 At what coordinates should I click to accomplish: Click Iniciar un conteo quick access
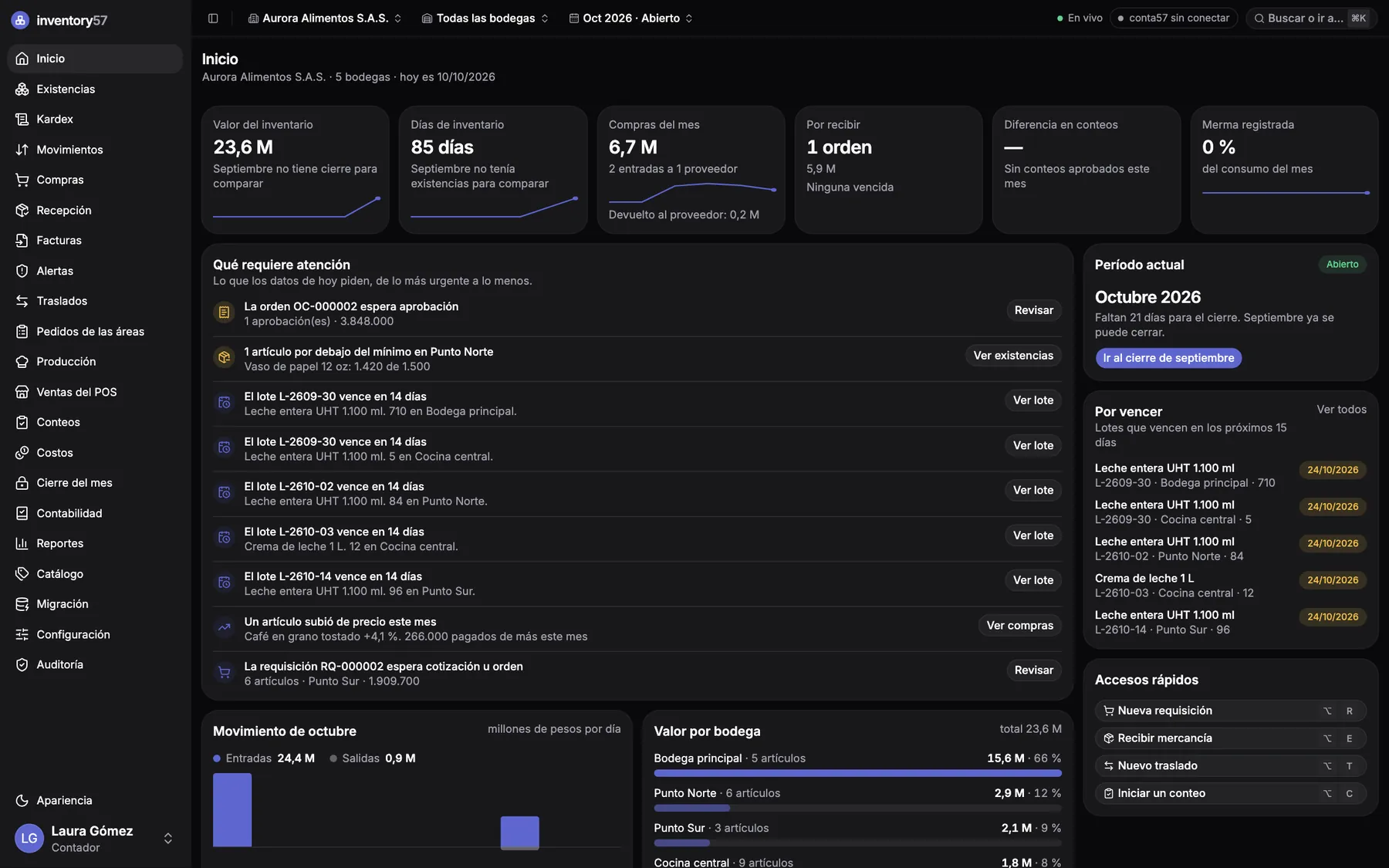pos(1230,793)
